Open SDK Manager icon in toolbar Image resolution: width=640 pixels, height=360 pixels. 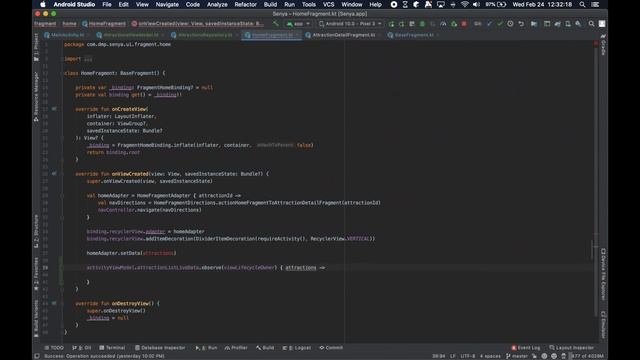click(578, 24)
